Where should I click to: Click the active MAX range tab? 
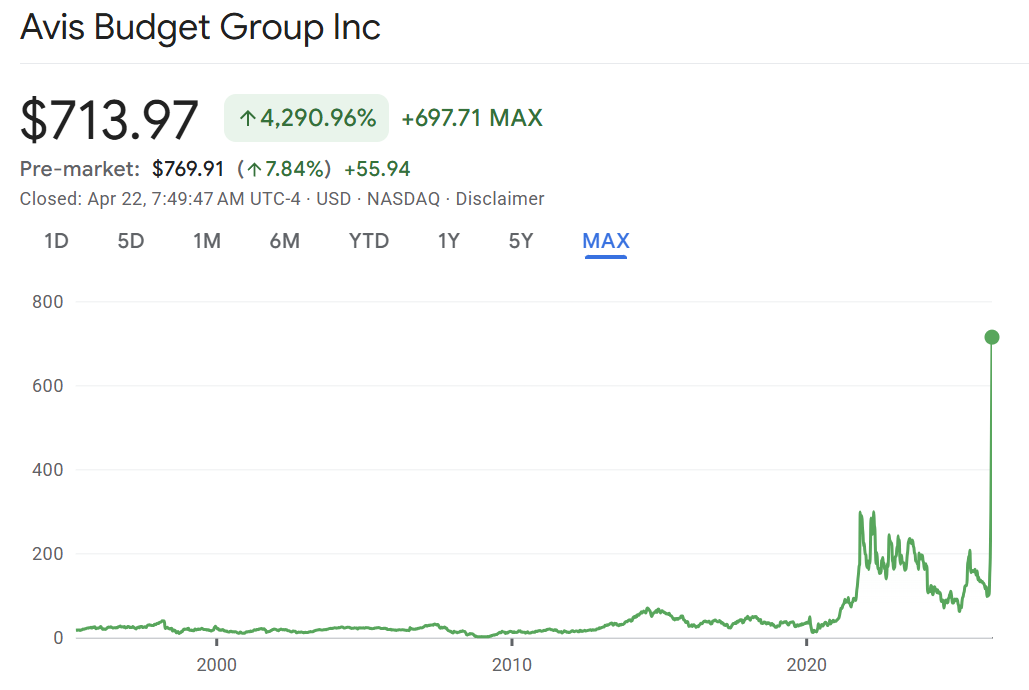pyautogui.click(x=606, y=241)
